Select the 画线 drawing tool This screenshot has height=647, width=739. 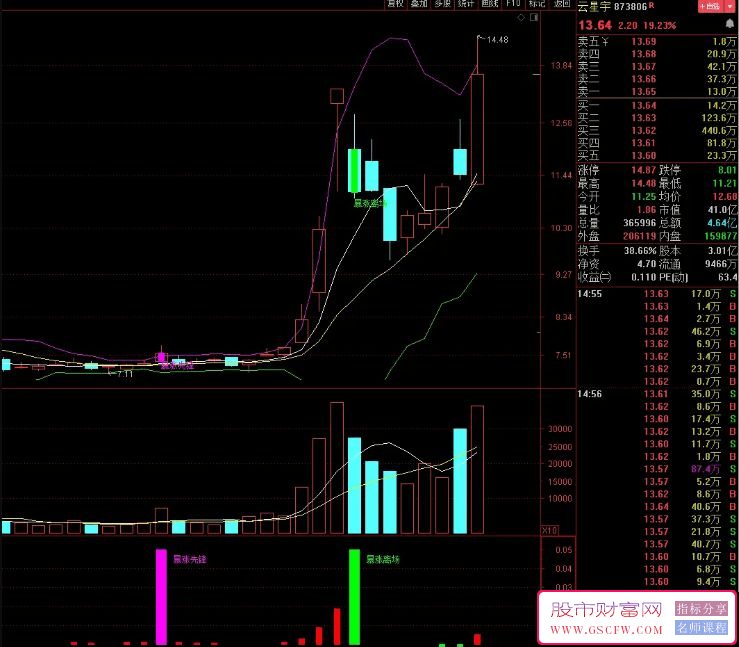tap(490, 4)
